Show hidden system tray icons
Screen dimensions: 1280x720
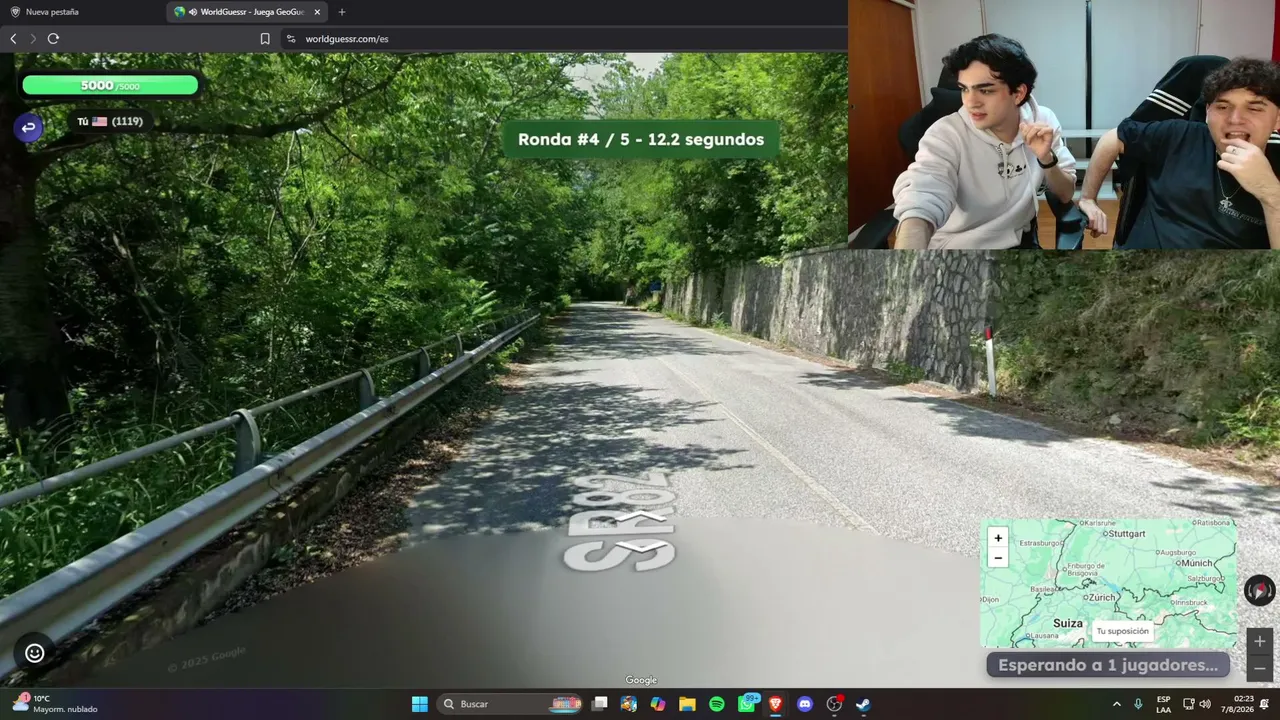1117,704
